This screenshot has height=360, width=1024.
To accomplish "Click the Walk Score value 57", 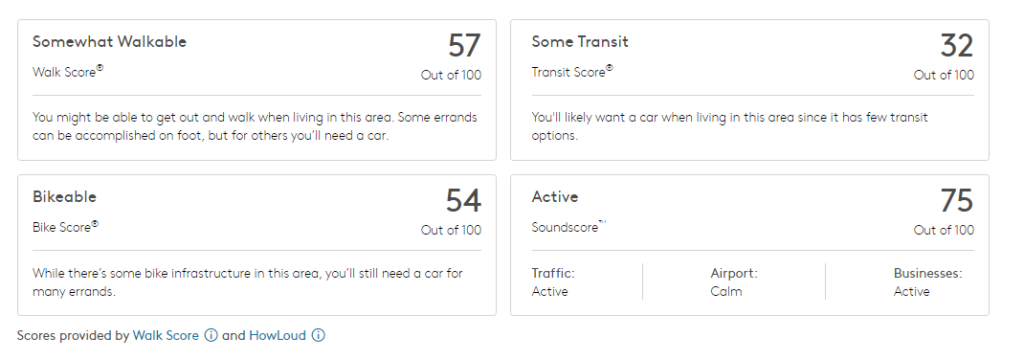I will pyautogui.click(x=464, y=46).
